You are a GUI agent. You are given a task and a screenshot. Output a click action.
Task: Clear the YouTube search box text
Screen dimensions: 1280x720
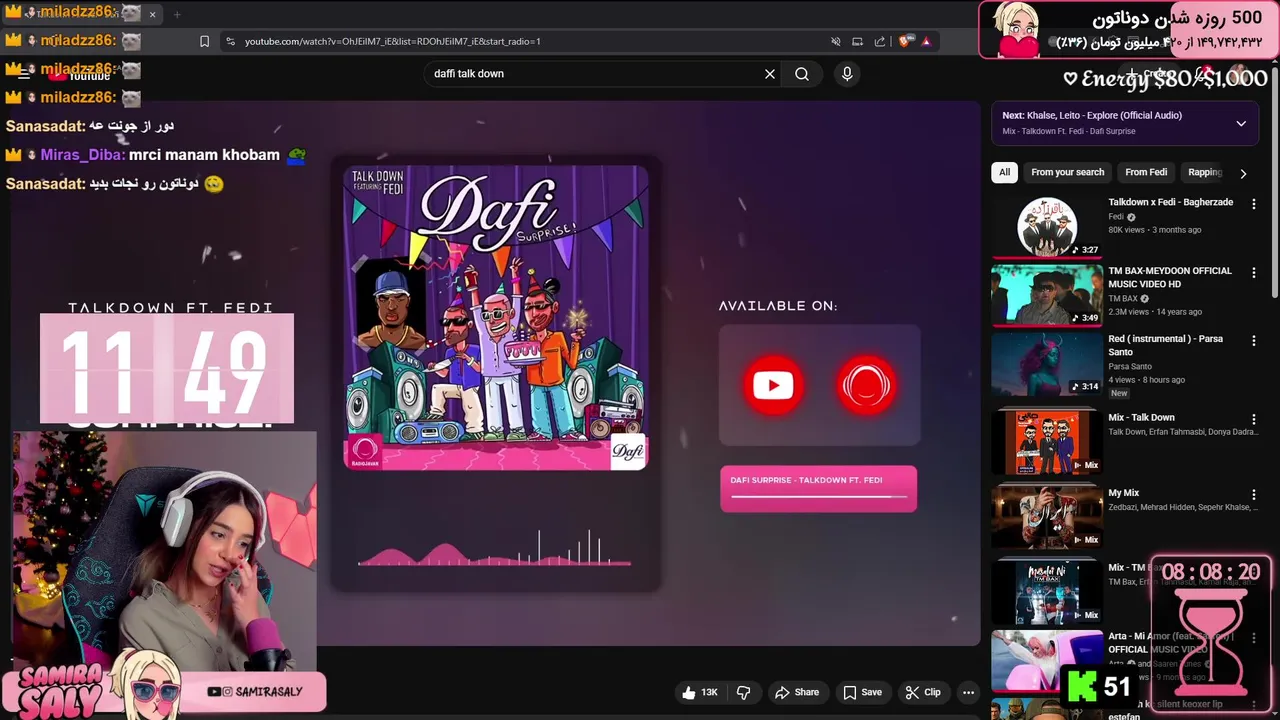tap(770, 74)
